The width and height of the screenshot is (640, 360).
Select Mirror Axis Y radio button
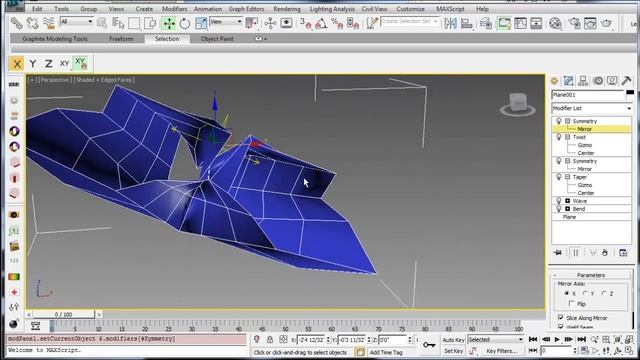pos(585,293)
